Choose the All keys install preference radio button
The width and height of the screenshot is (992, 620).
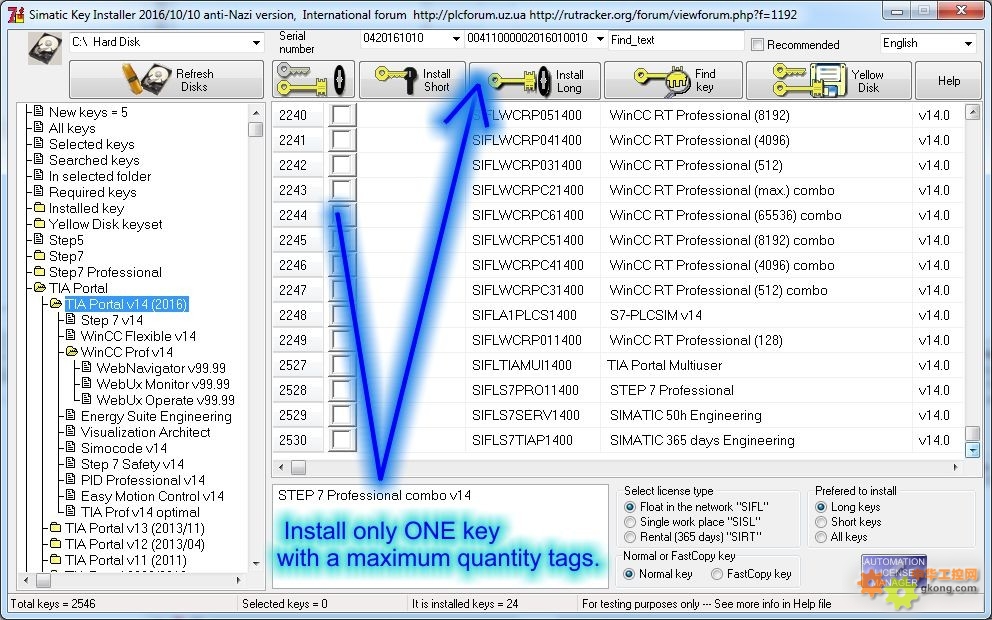pos(821,537)
